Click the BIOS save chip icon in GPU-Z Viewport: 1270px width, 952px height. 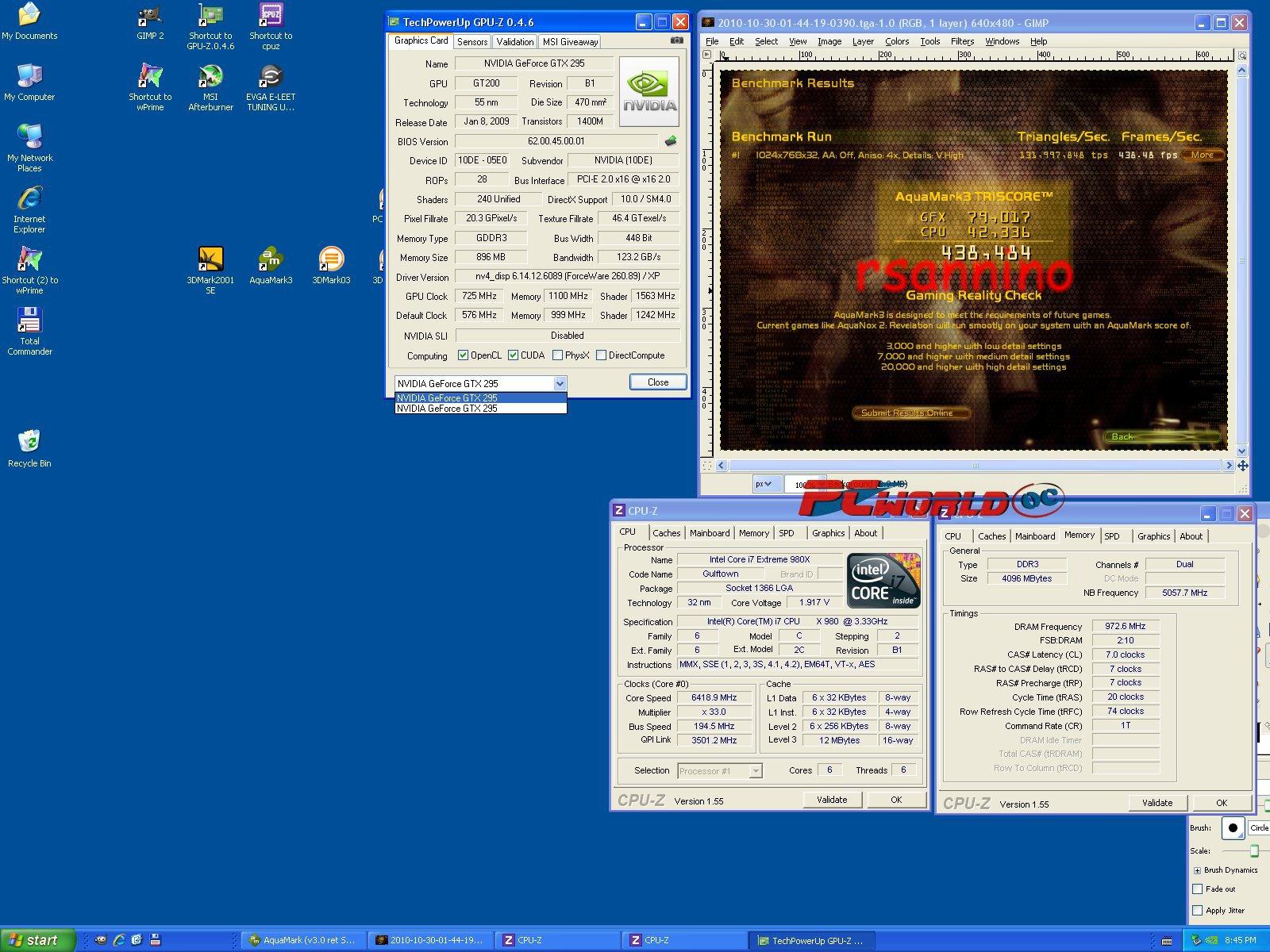pos(671,141)
